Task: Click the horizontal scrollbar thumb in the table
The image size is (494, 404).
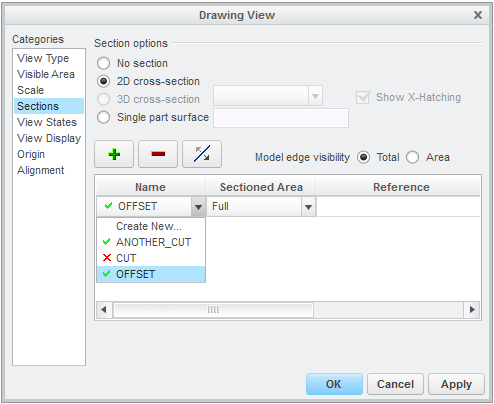Action: click(213, 310)
